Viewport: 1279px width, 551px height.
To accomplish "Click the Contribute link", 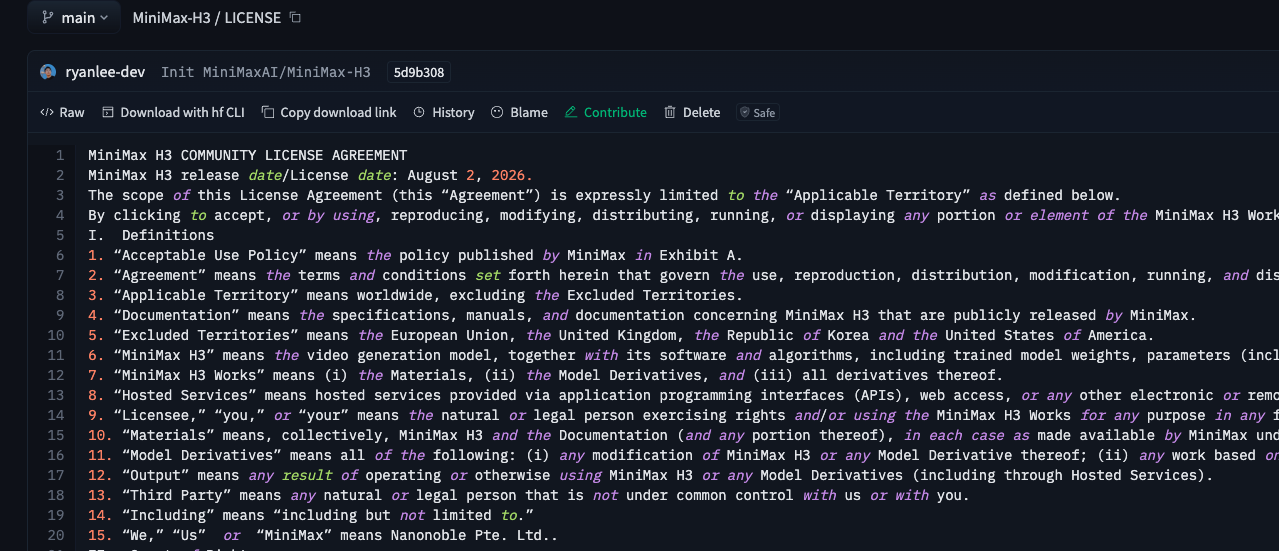I will point(606,112).
